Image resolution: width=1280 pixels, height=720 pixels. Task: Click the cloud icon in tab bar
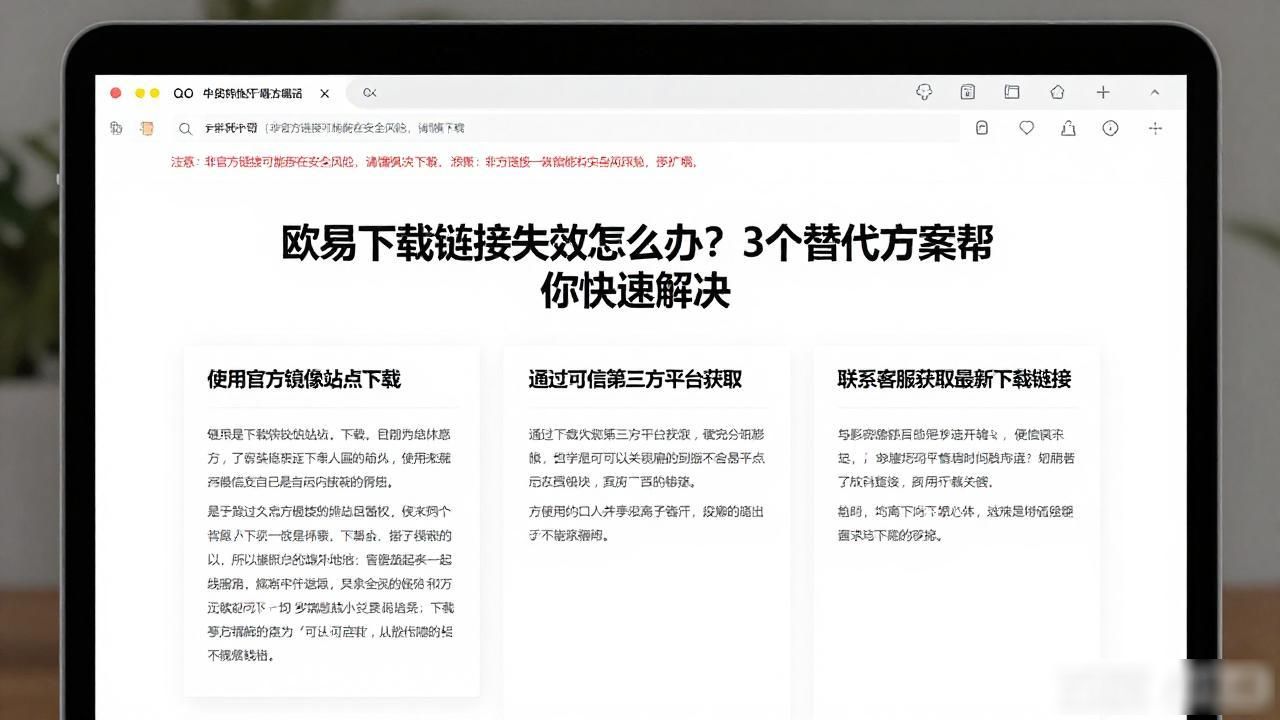pos(924,92)
